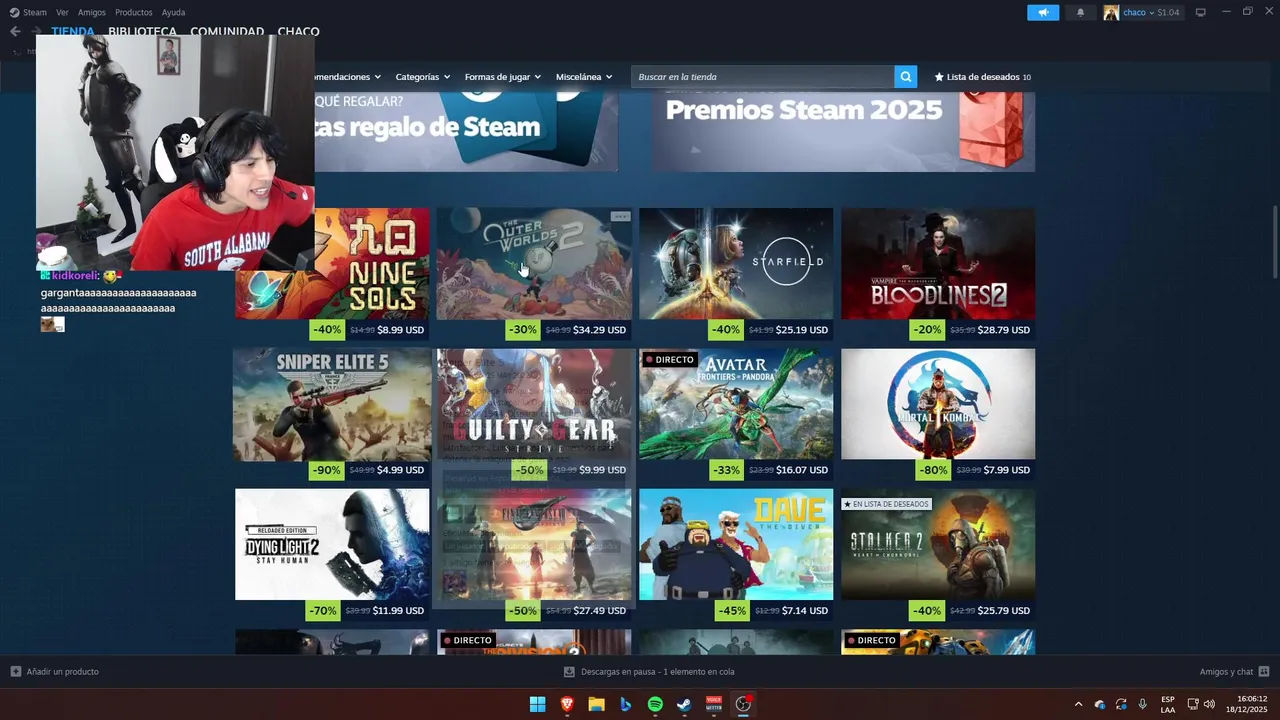1280x720 pixels.
Task: Open the Ayuda menu
Action: tap(173, 12)
